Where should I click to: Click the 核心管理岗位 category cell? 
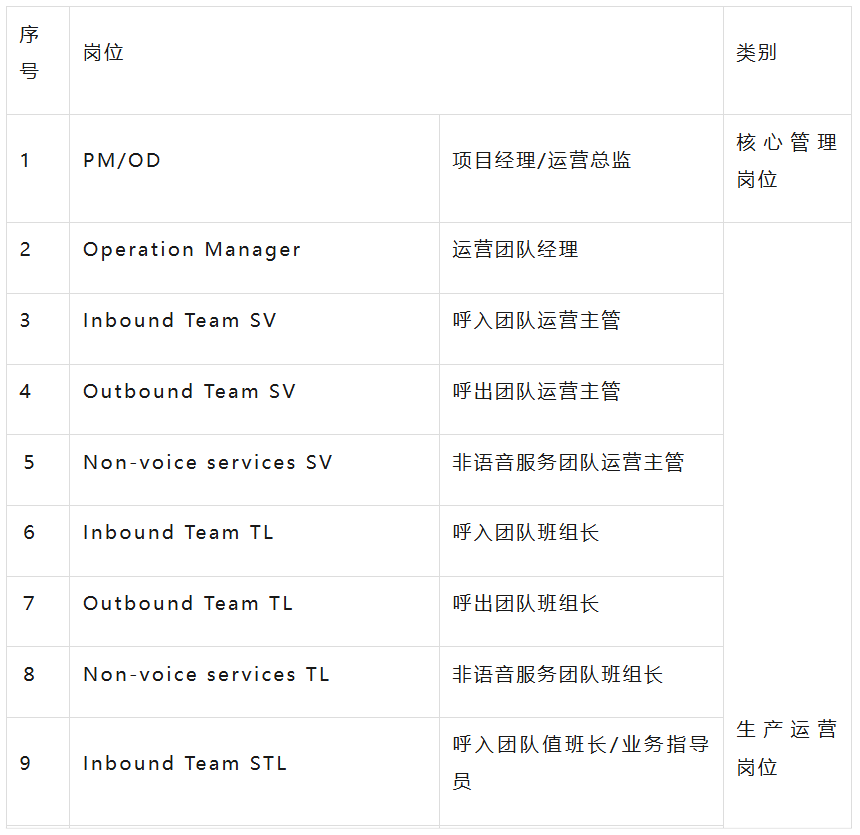pyautogui.click(x=787, y=168)
